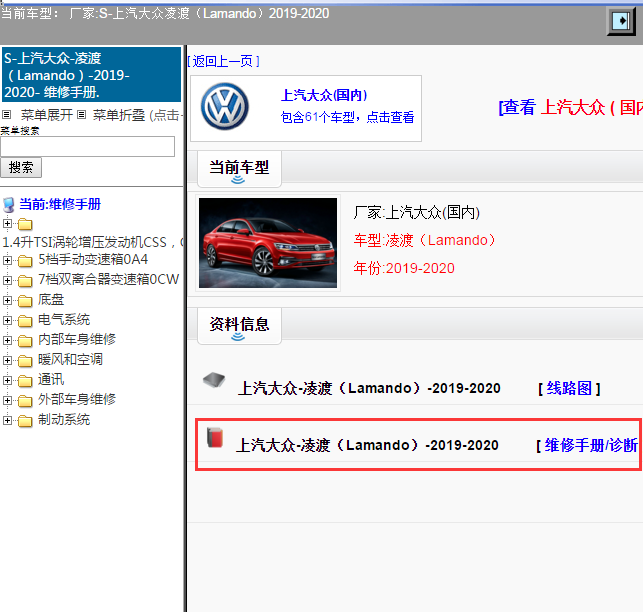
Task: Select the 7档双离合器变速箱0CW tree item
Action: (108, 279)
